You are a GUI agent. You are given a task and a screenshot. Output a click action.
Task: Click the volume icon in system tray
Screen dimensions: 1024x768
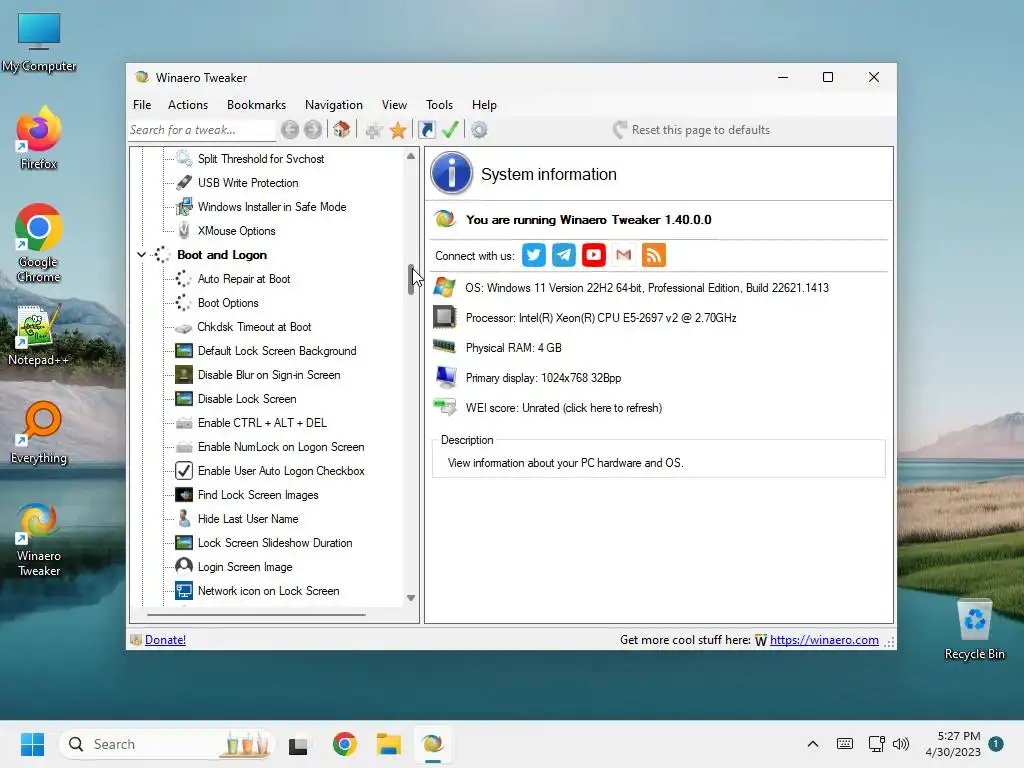[901, 744]
